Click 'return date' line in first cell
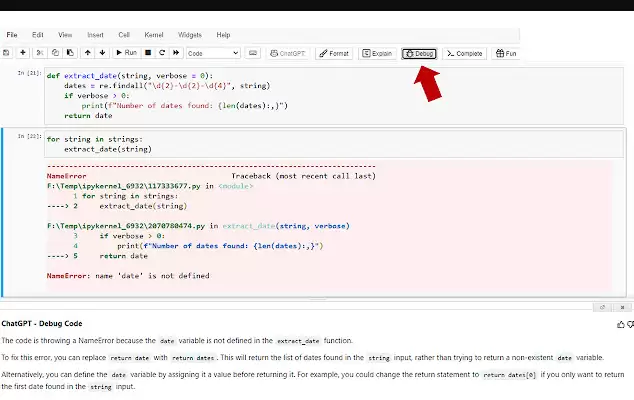 [88, 116]
